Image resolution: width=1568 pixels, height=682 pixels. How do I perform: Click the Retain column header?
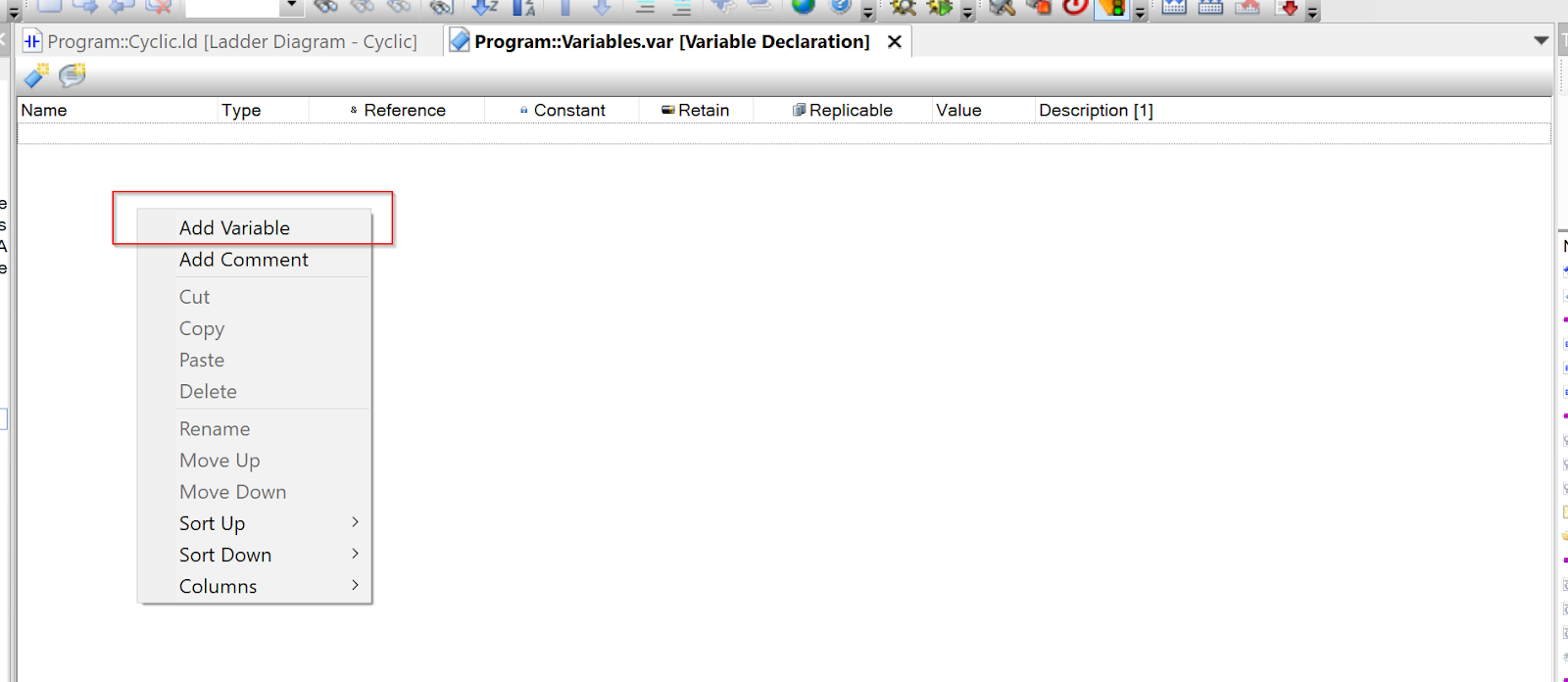pos(696,110)
